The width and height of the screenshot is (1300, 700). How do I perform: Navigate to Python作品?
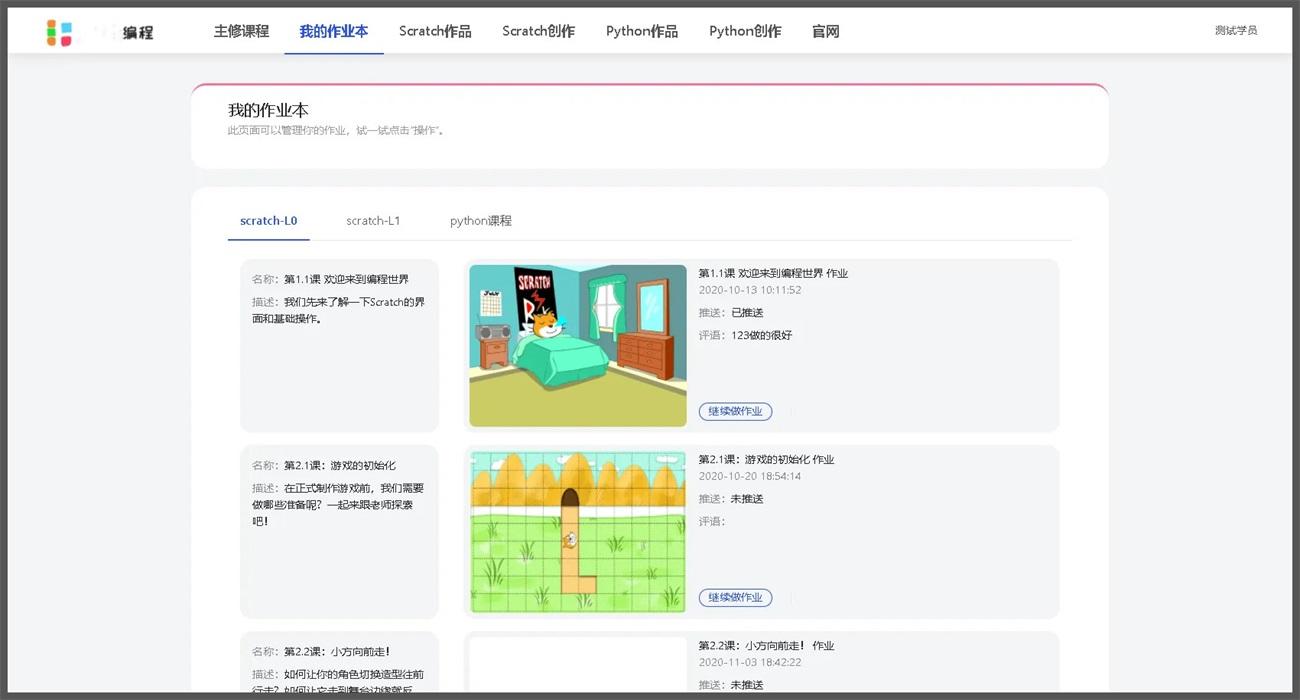tap(642, 31)
